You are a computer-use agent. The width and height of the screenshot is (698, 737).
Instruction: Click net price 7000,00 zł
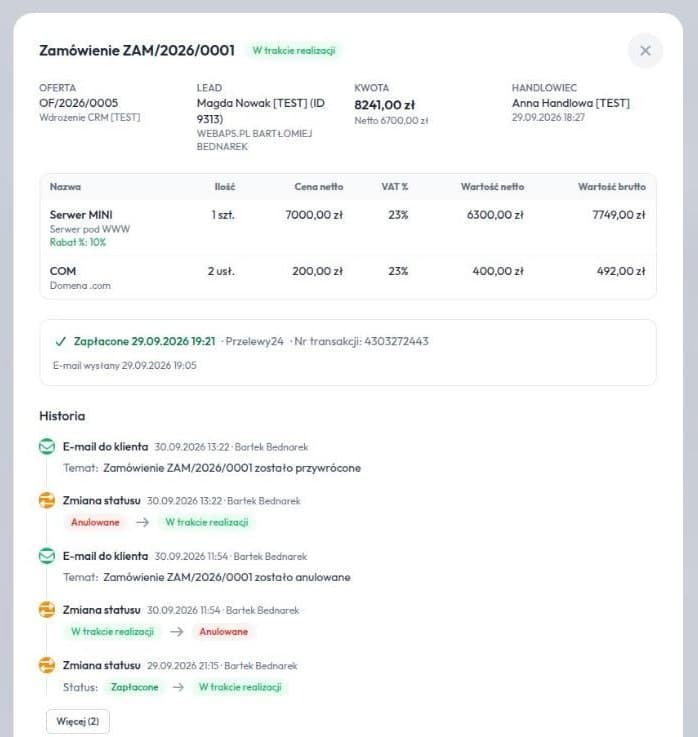(314, 215)
